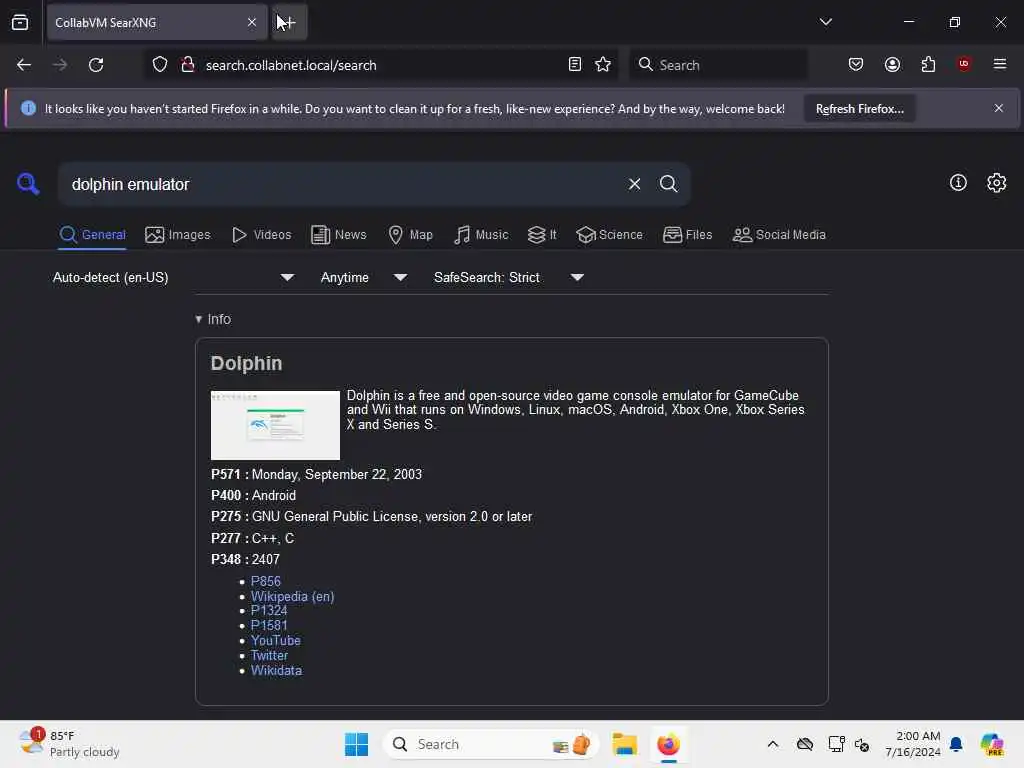Open Firefox View tab list icon

pyautogui.click(x=20, y=23)
